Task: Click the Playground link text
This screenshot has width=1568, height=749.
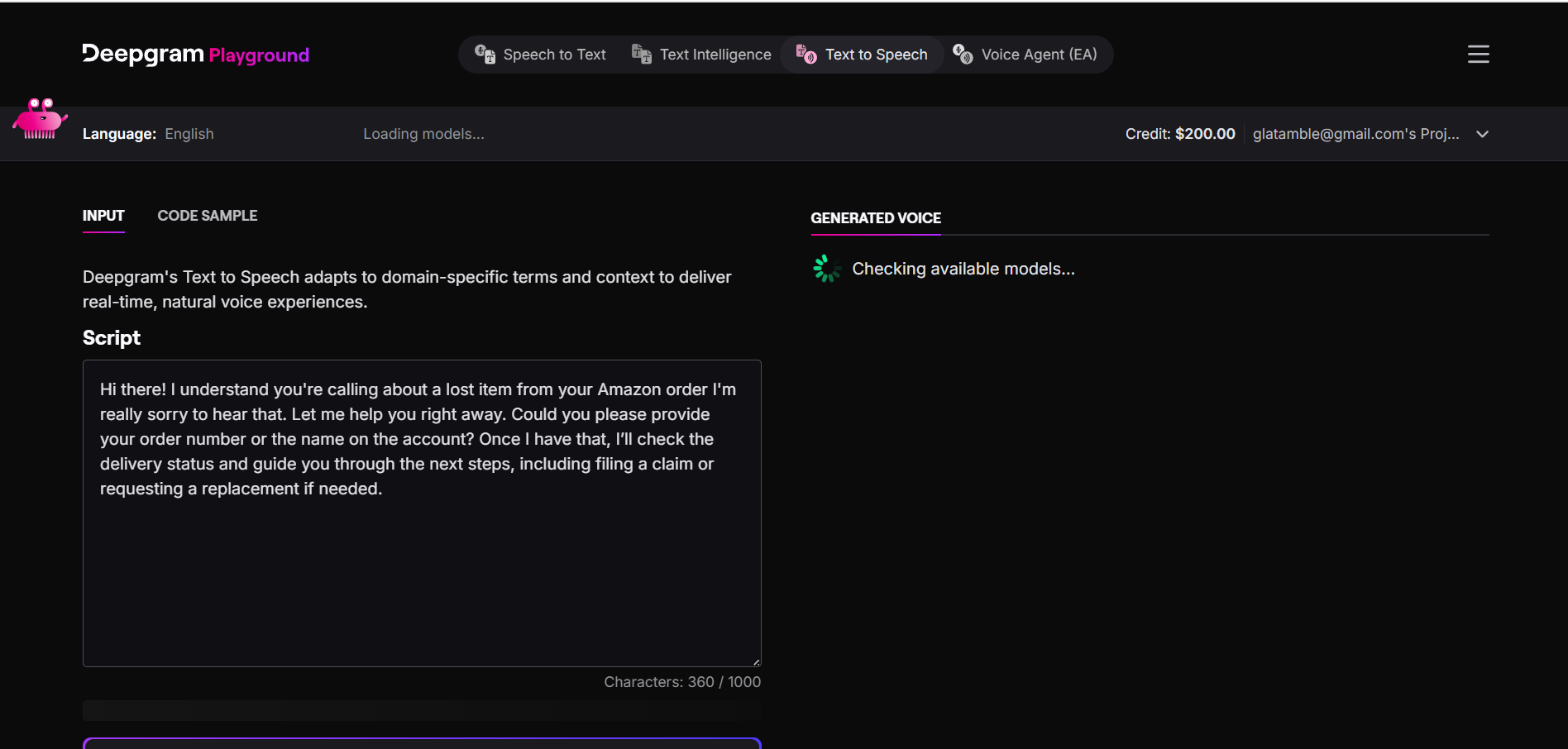Action: click(x=259, y=55)
